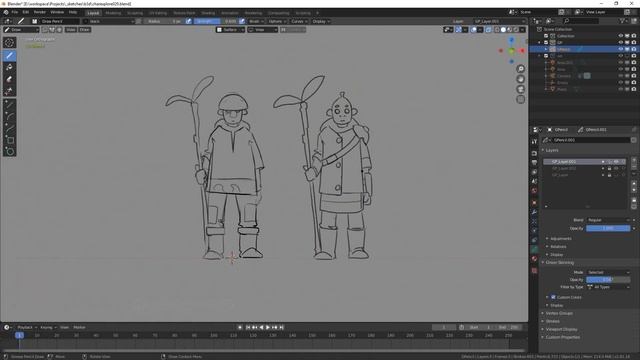This screenshot has height=360, width=640.
Task: Open the Edit menu
Action: click(26, 12)
